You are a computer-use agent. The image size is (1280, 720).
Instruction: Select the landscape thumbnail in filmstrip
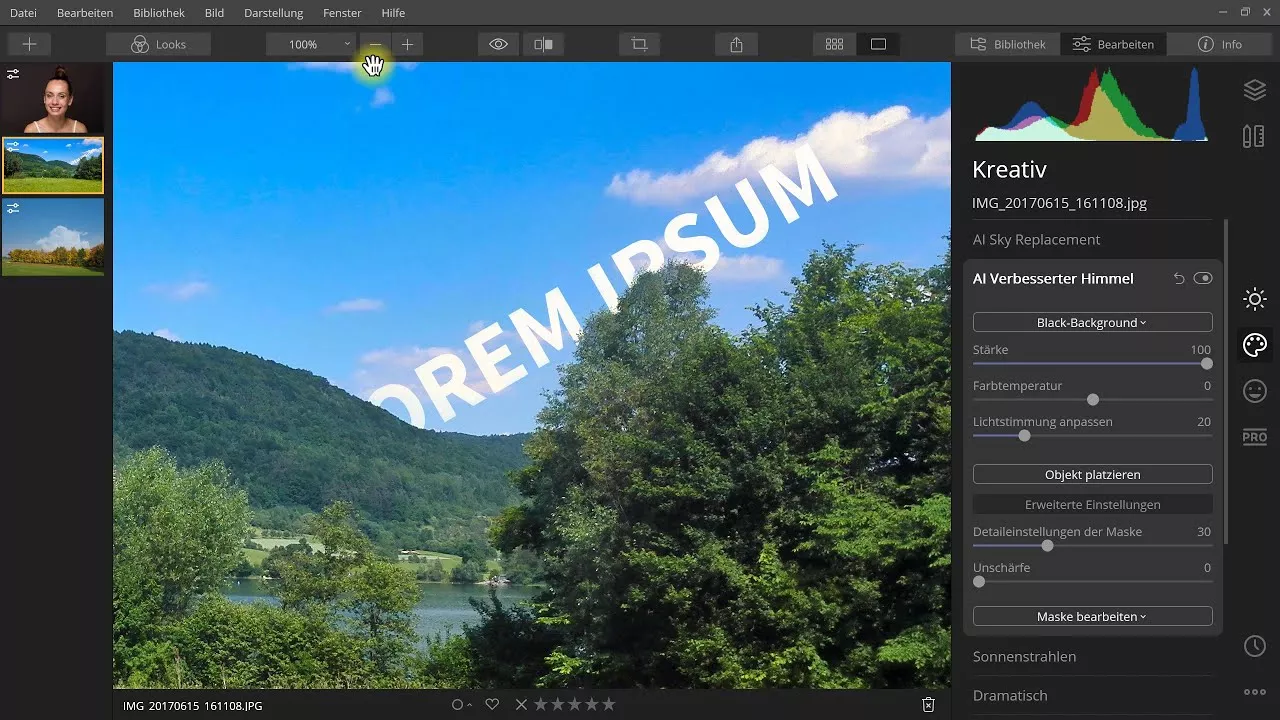[53, 165]
